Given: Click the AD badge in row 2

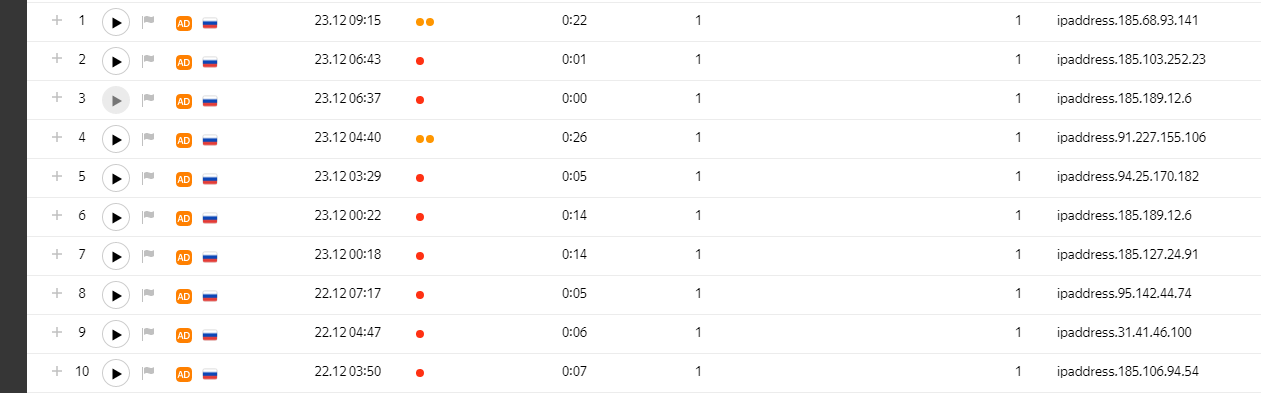Looking at the screenshot, I should coord(184,62).
